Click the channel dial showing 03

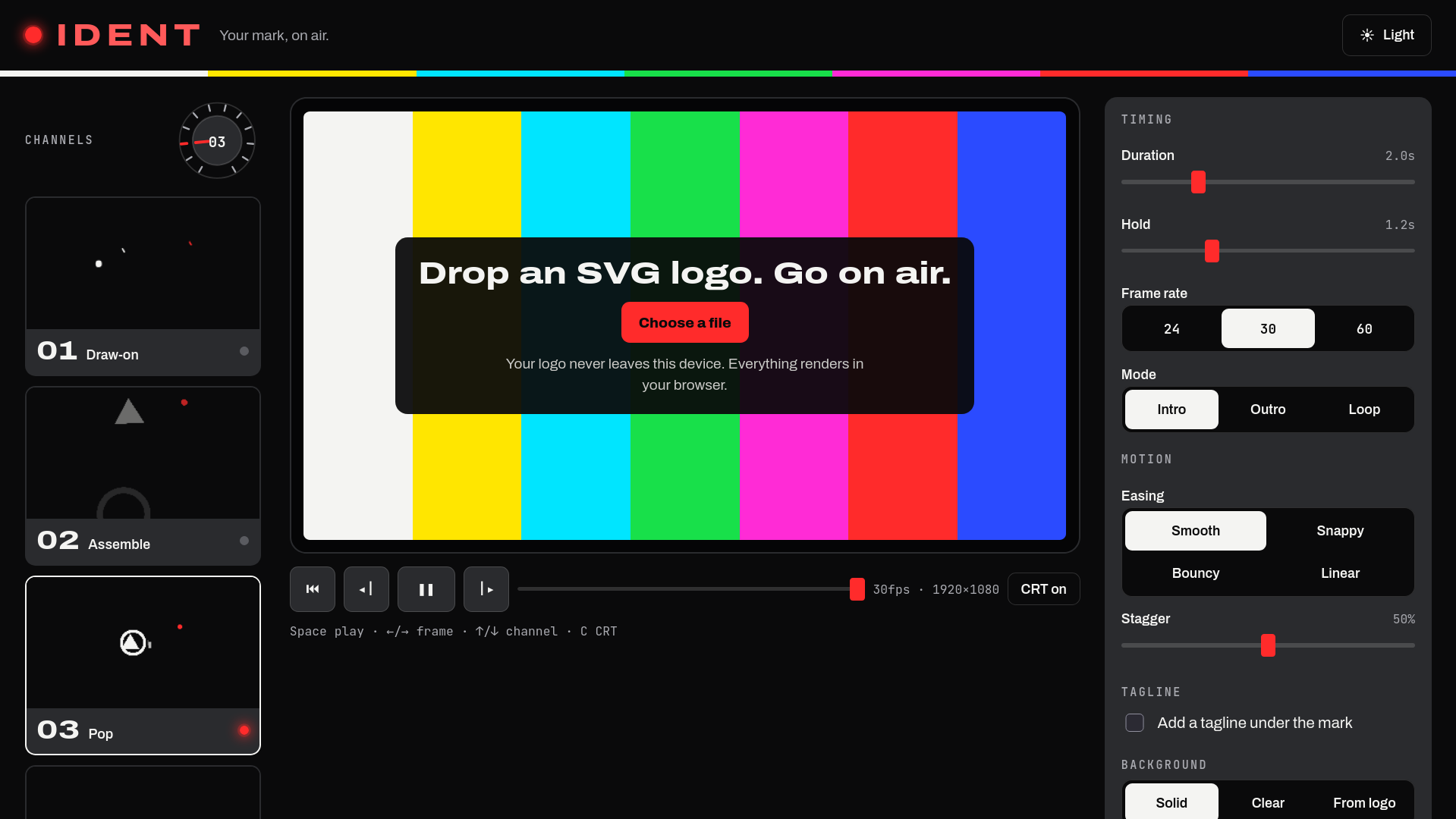[217, 141]
